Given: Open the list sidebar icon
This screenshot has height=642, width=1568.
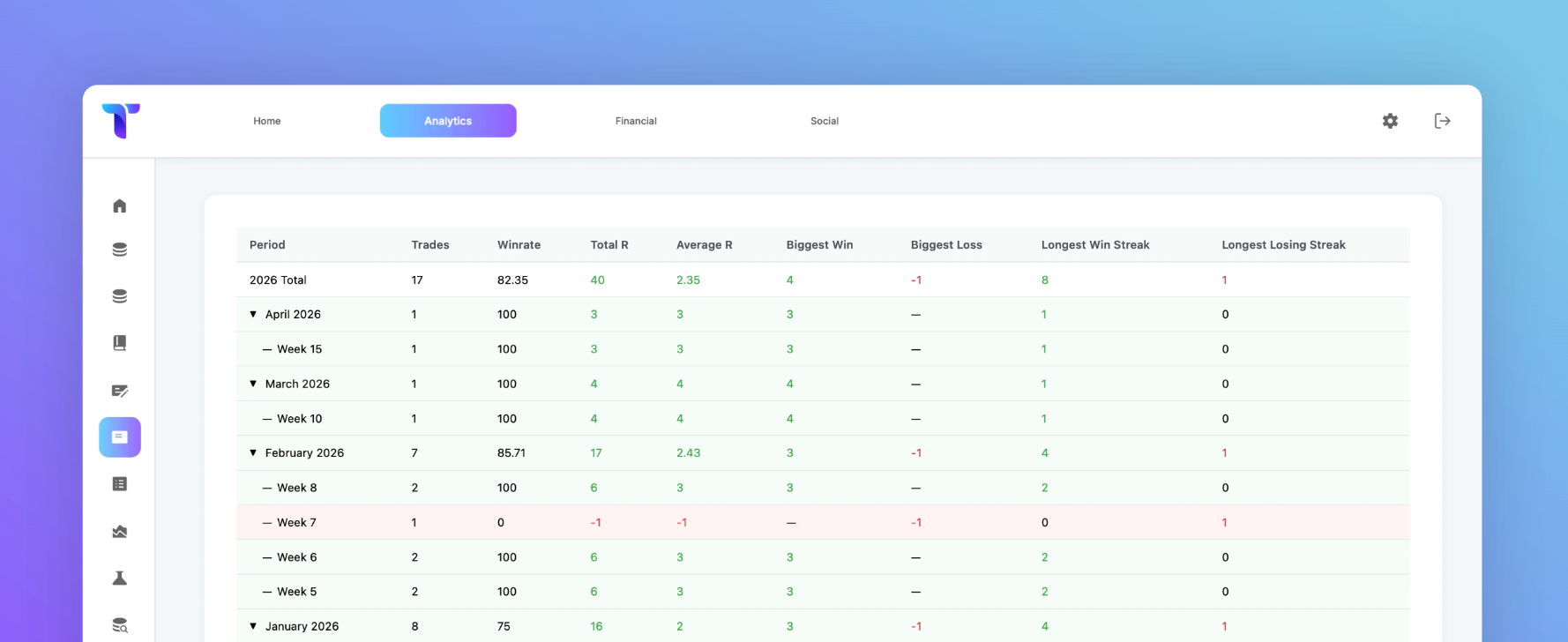Looking at the screenshot, I should coord(120,484).
